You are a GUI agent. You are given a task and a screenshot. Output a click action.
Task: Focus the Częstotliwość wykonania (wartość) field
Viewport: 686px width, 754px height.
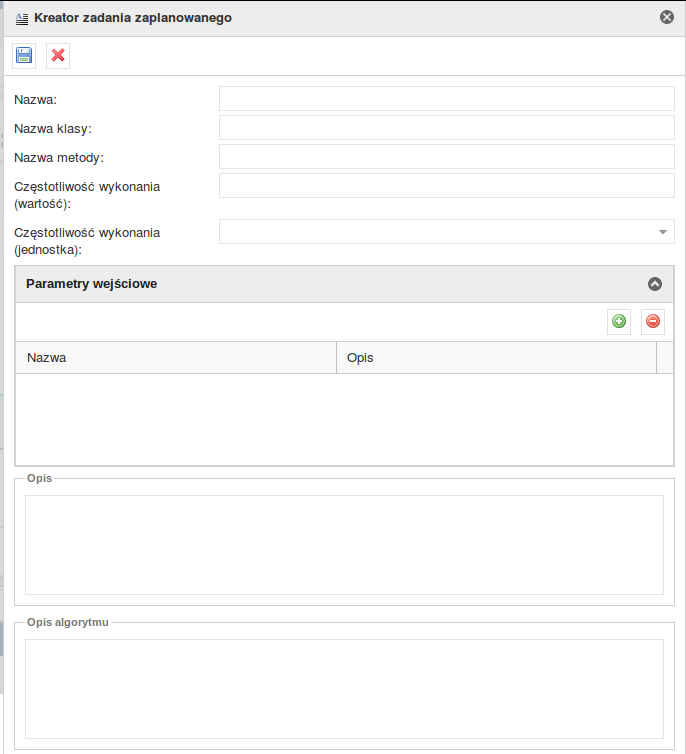(447, 185)
